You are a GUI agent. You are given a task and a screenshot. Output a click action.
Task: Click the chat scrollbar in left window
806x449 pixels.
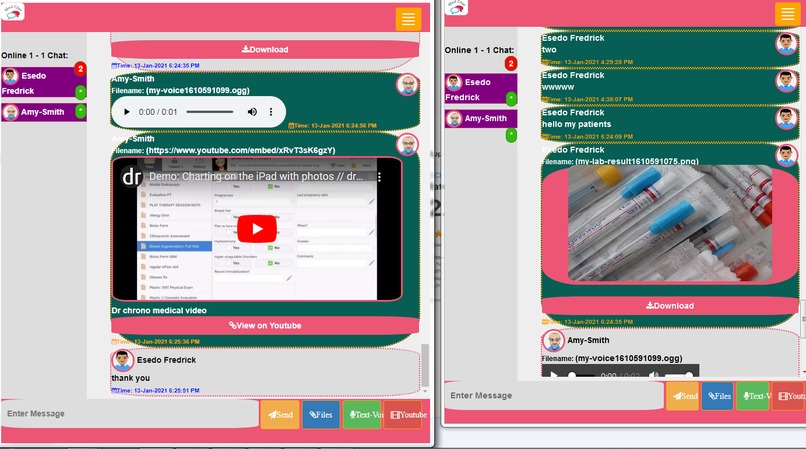[425, 365]
